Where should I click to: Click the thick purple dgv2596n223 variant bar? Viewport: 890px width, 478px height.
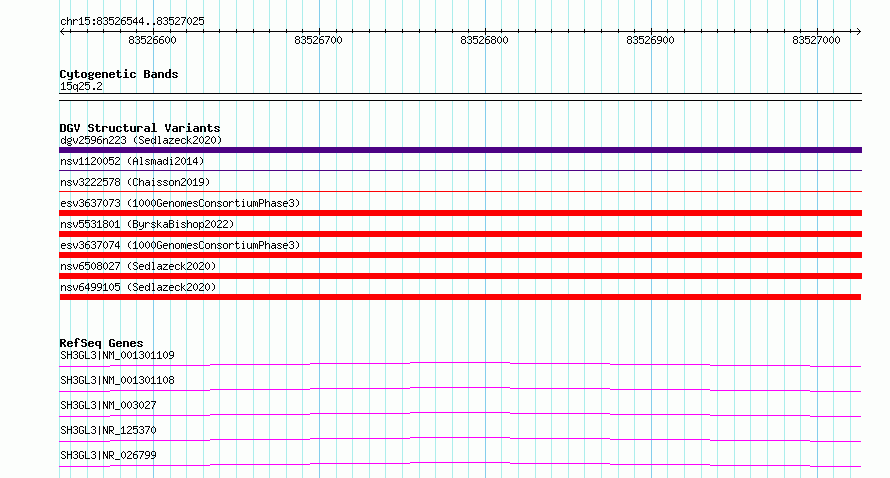460,150
